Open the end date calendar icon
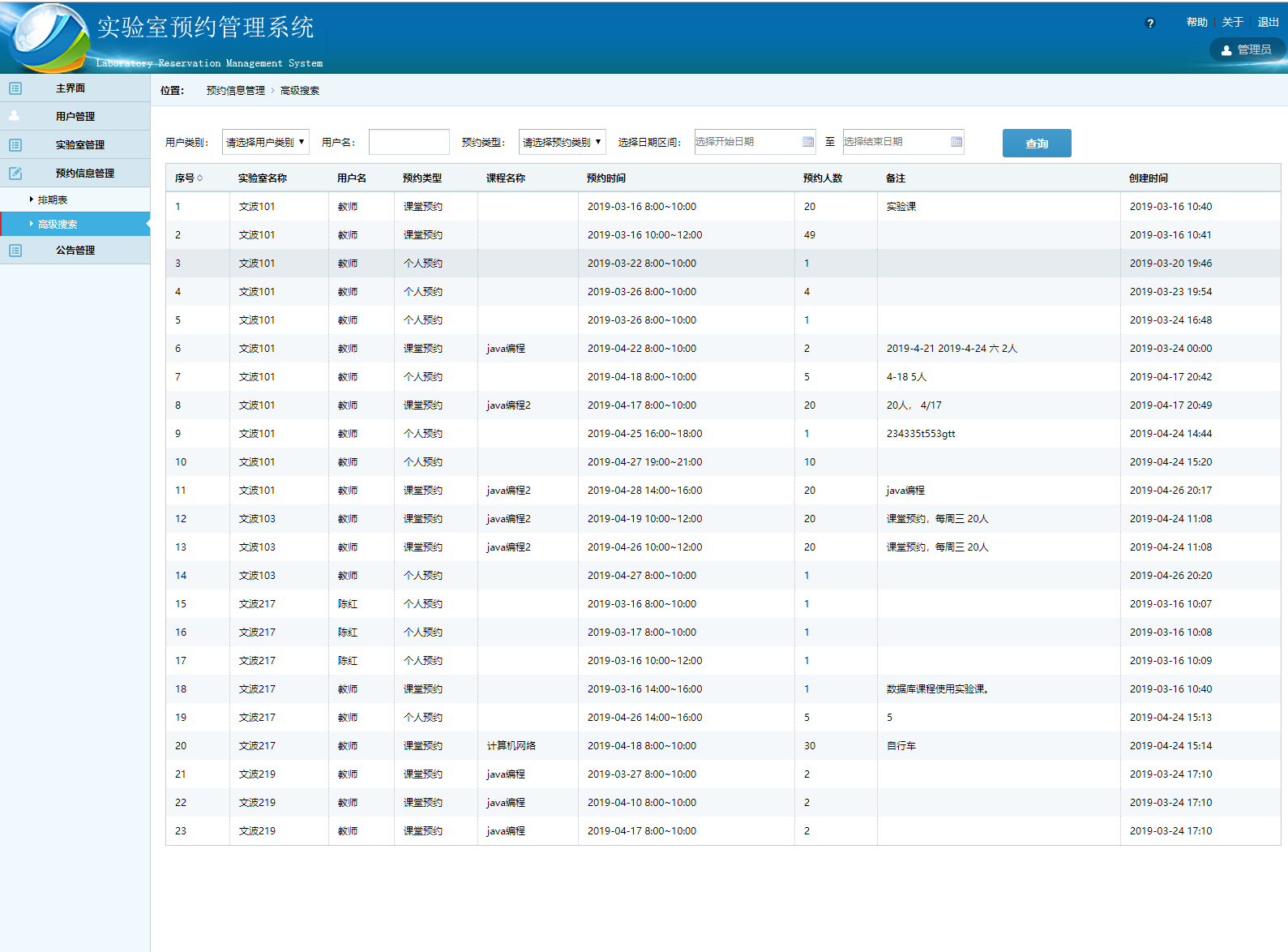Screen dimensions: 1288x952 956,142
